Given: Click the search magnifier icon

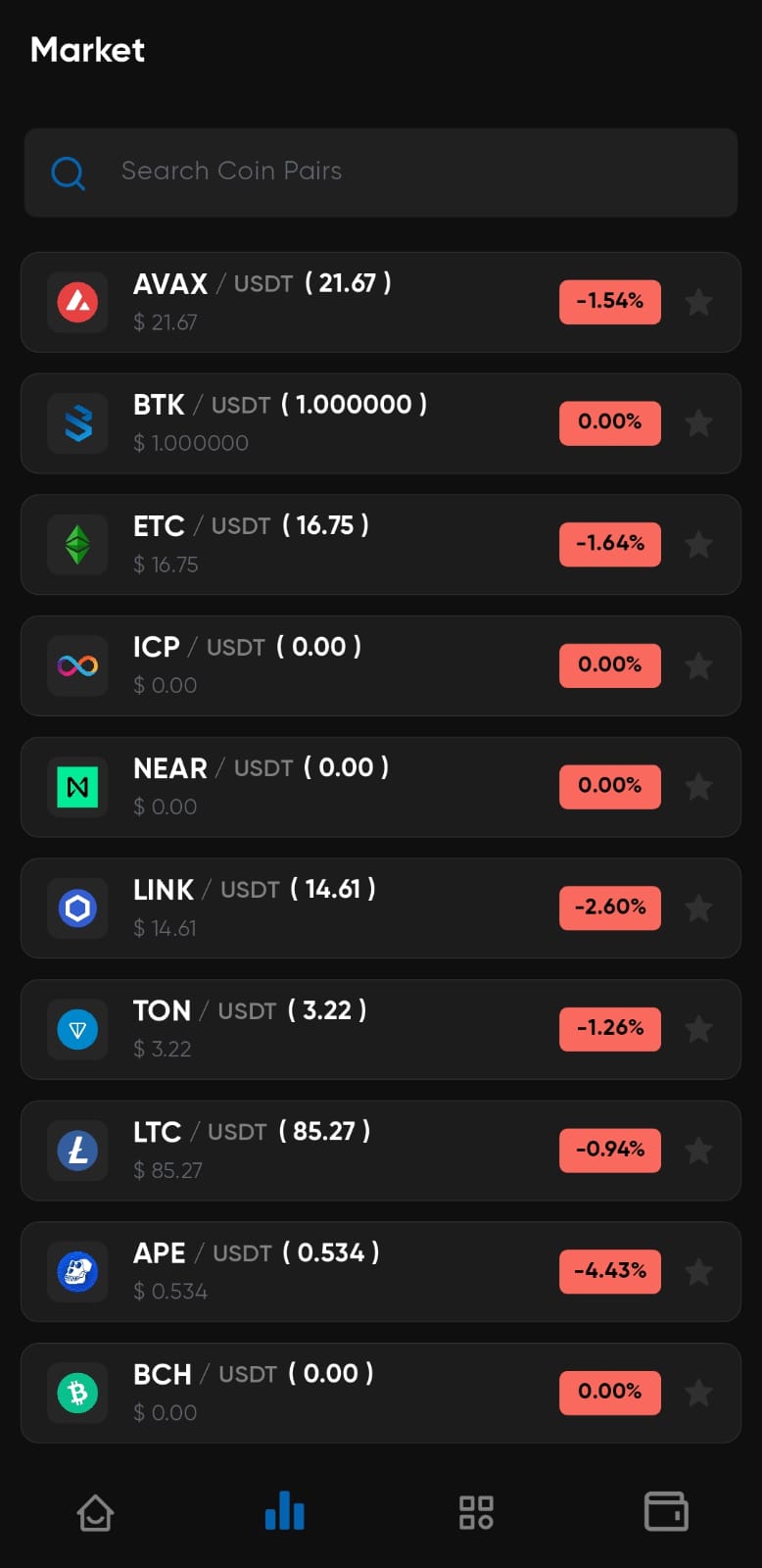Looking at the screenshot, I should pyautogui.click(x=68, y=173).
